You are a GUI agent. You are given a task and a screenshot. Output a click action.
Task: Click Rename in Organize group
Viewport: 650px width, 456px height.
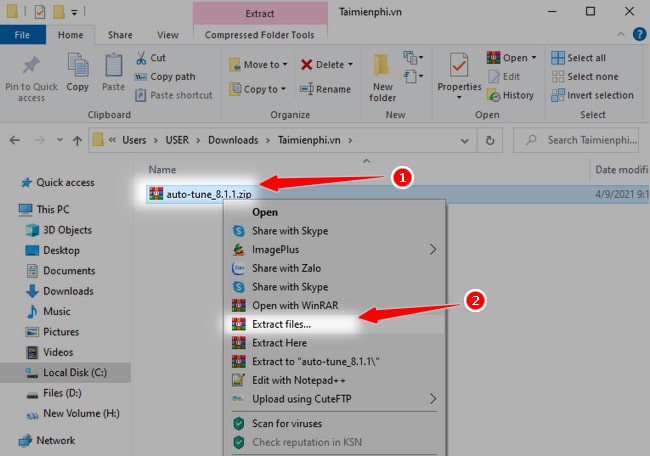[x=325, y=89]
